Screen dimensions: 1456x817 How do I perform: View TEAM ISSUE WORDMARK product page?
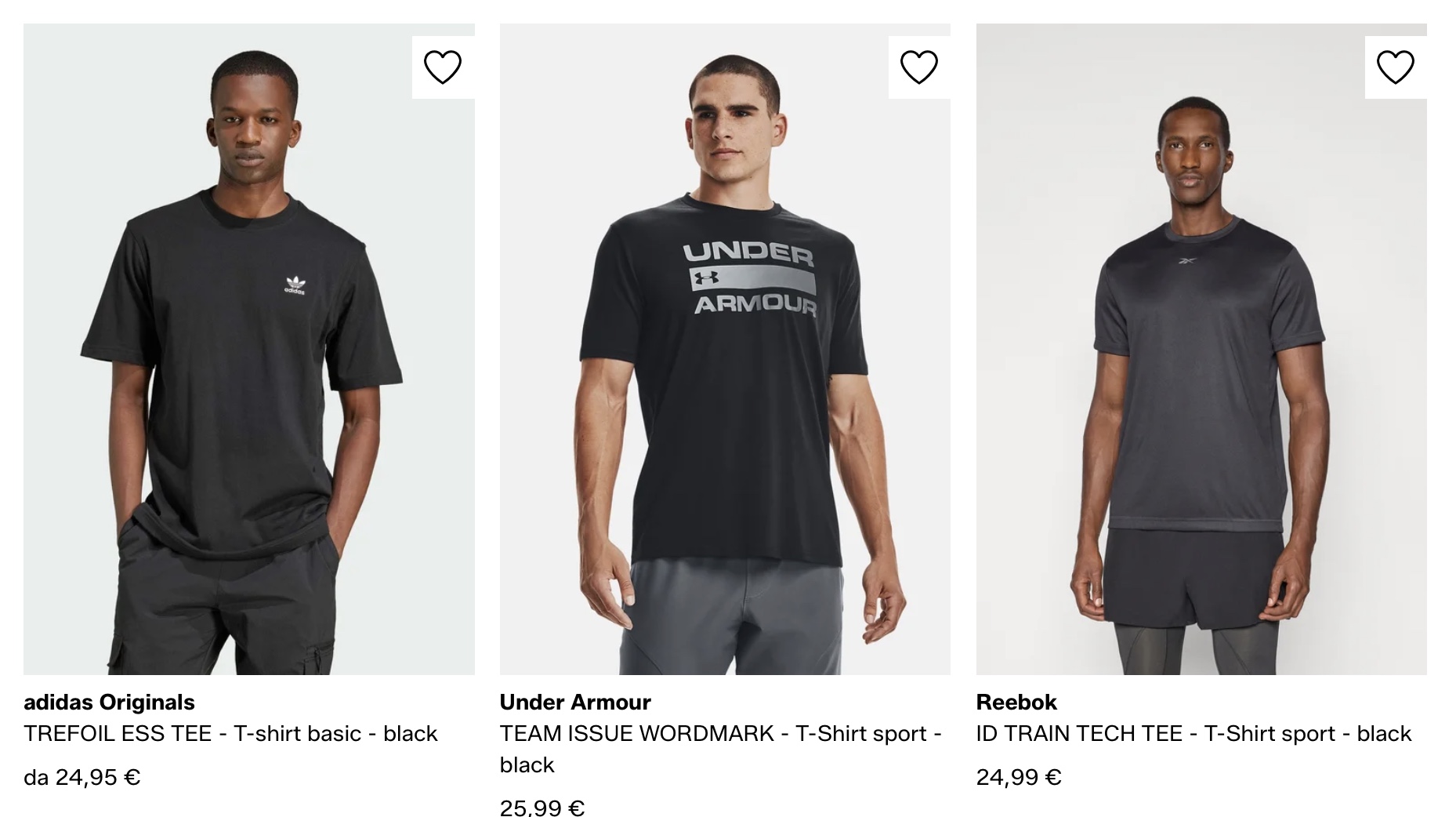pos(719,733)
